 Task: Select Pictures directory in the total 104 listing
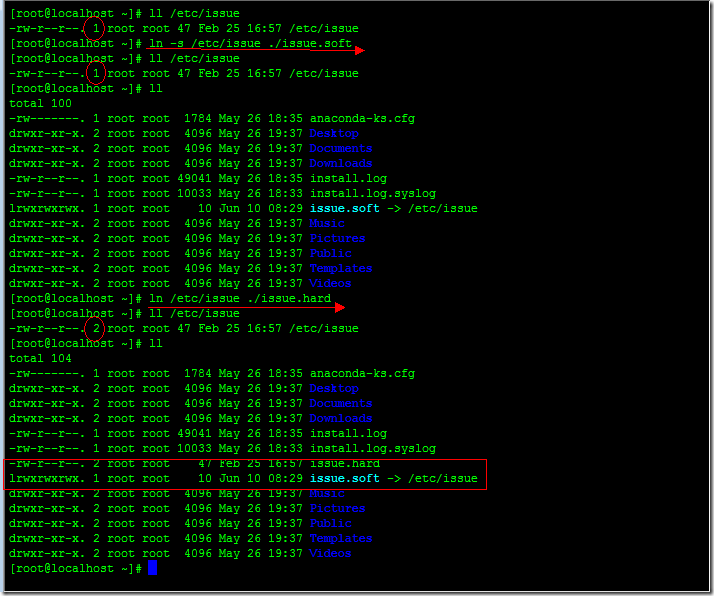(337, 509)
